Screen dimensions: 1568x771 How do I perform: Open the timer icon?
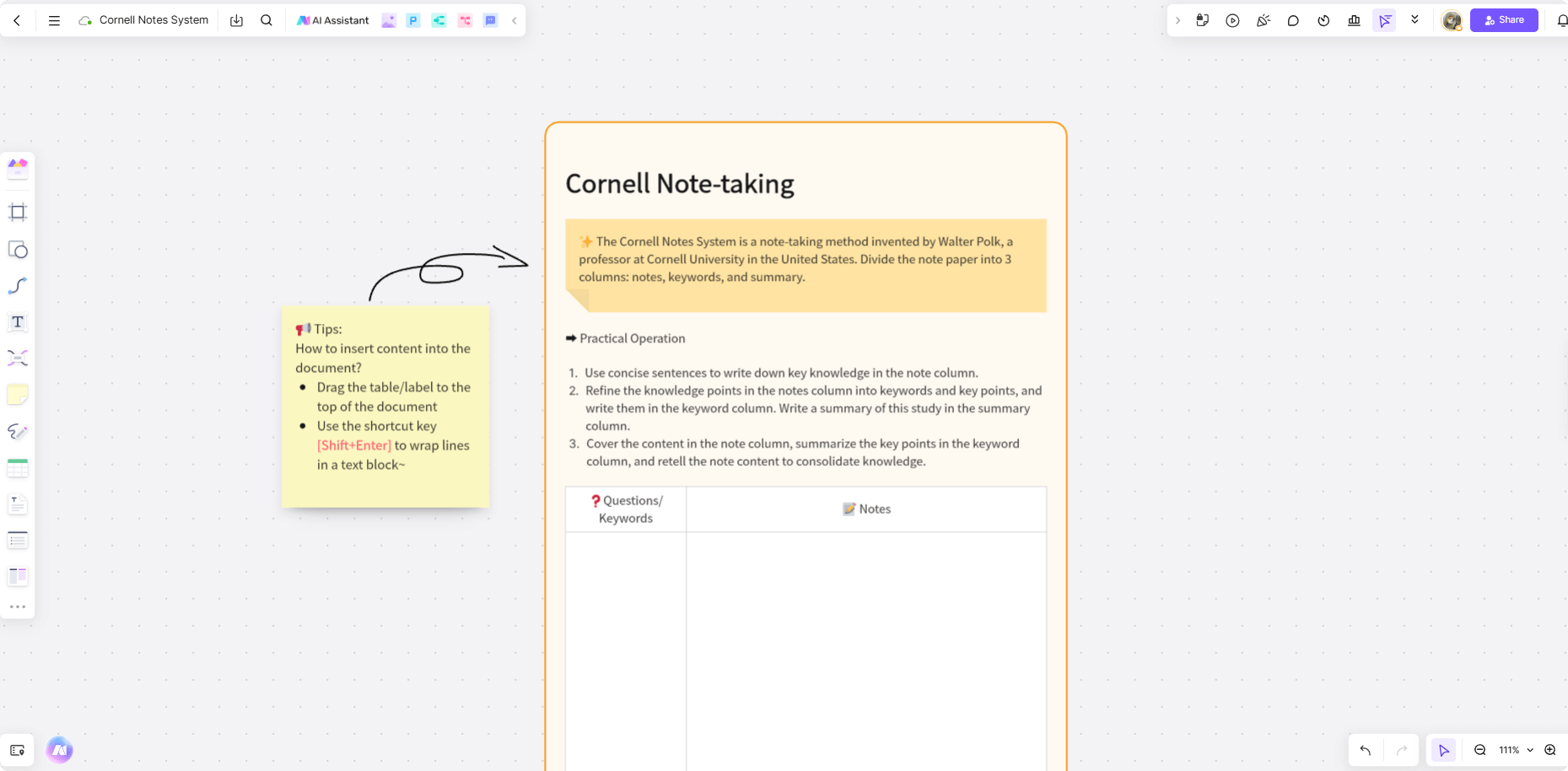coord(1323,20)
